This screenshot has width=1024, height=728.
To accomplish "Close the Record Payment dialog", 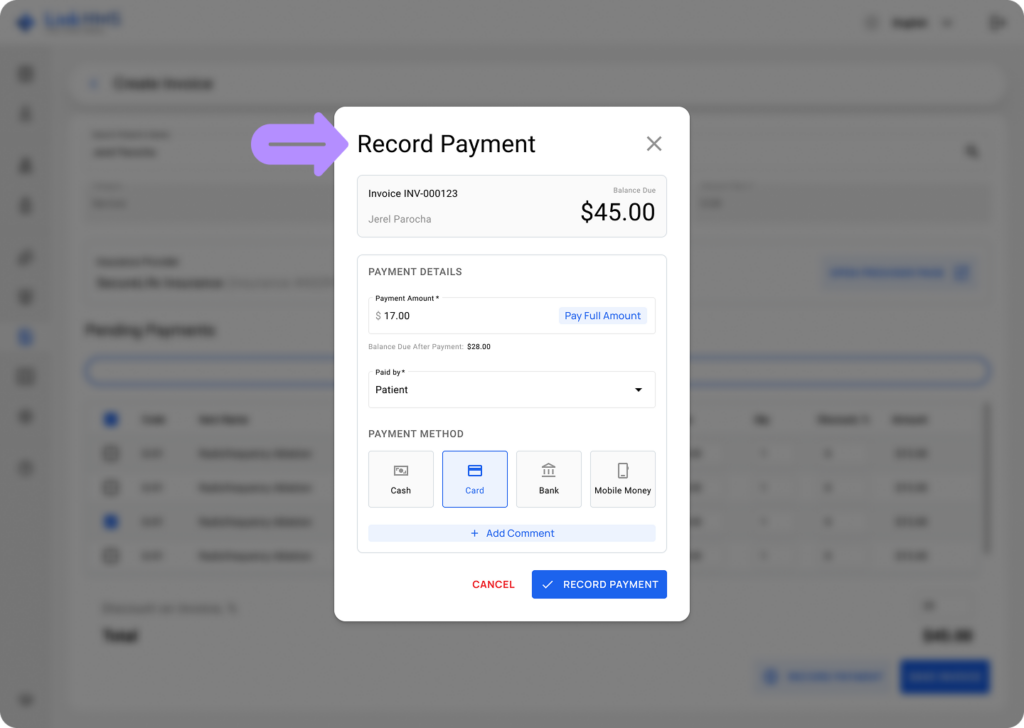I will (x=654, y=144).
